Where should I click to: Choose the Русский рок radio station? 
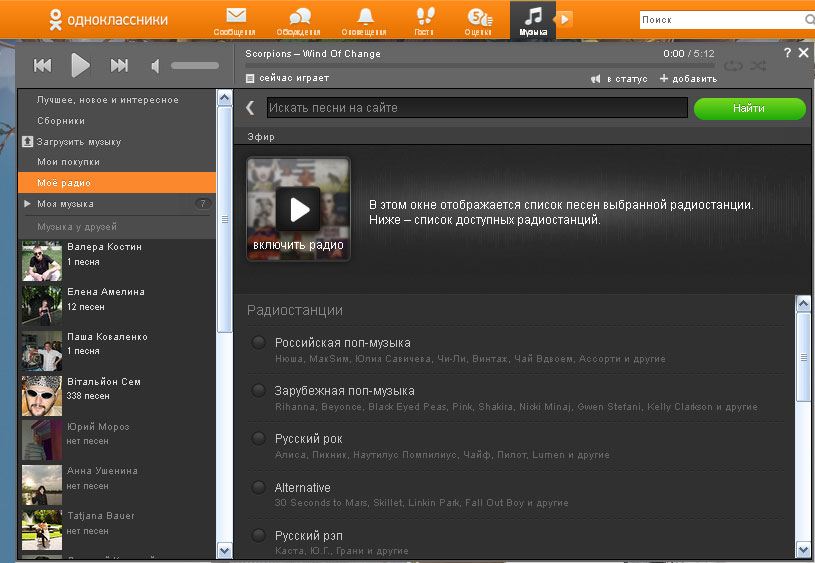pos(259,439)
